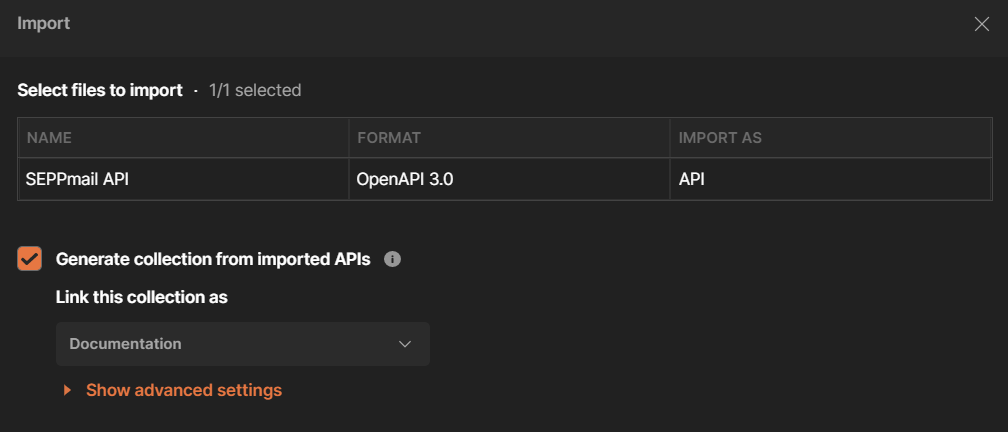Click the API value under Import As
The width and height of the screenshot is (1008, 432).
[x=692, y=180]
